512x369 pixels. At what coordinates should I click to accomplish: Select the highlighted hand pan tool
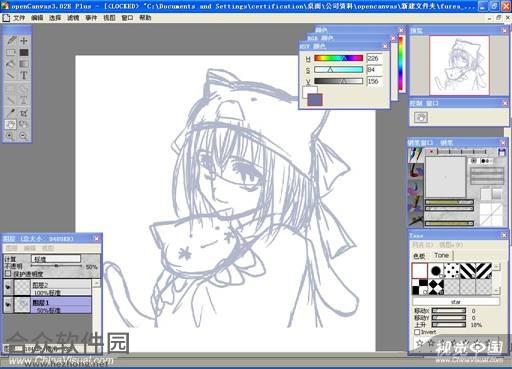[x=11, y=125]
